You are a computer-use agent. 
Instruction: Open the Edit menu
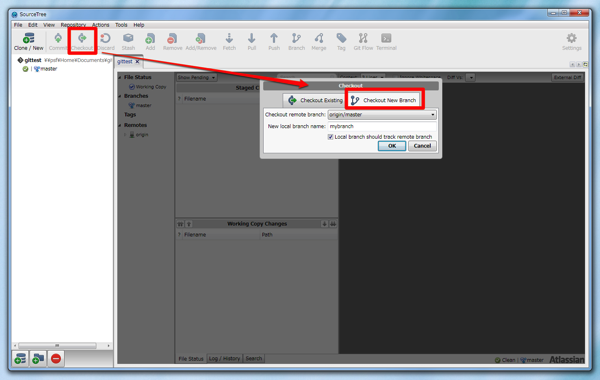[x=33, y=25]
